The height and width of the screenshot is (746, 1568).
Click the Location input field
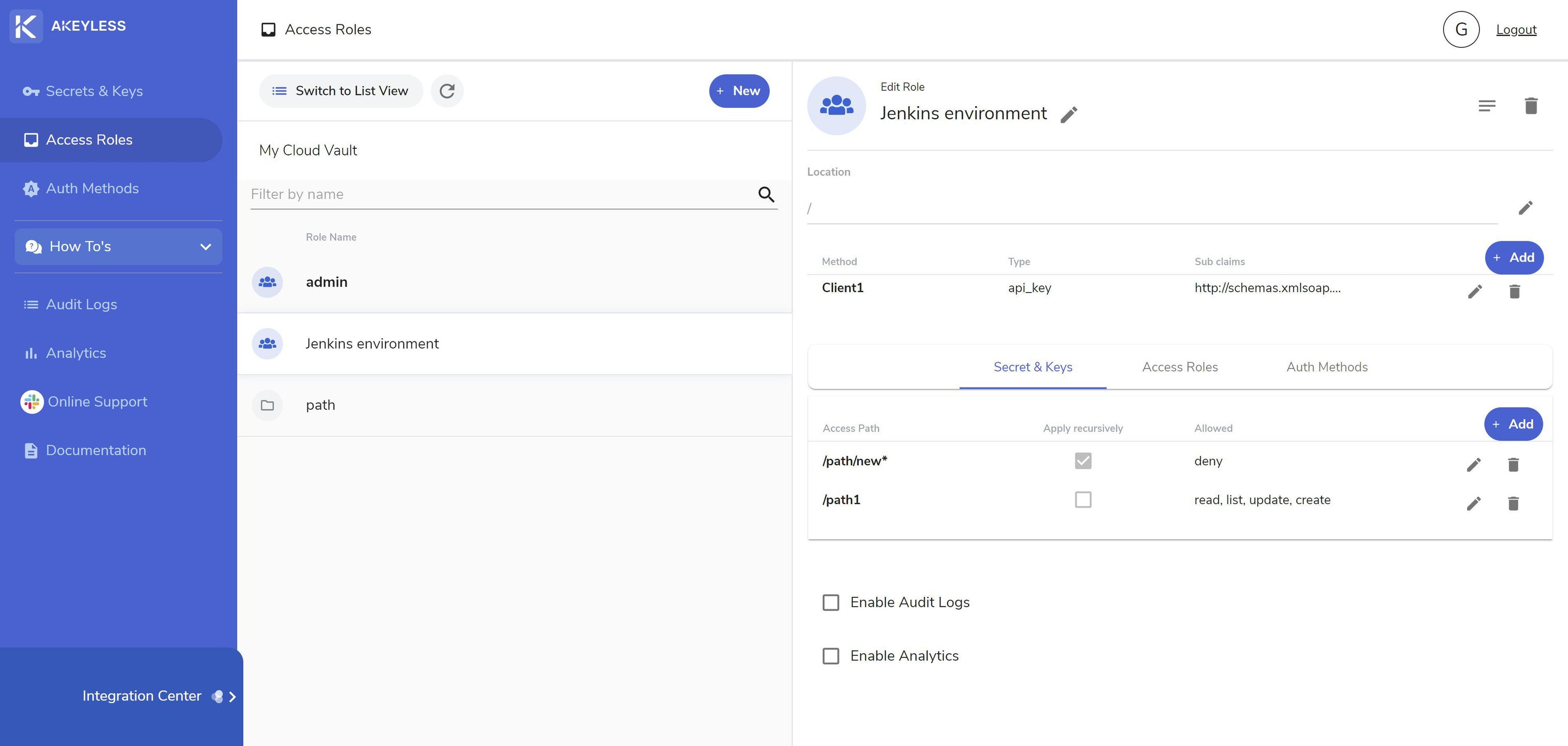[x=1152, y=208]
